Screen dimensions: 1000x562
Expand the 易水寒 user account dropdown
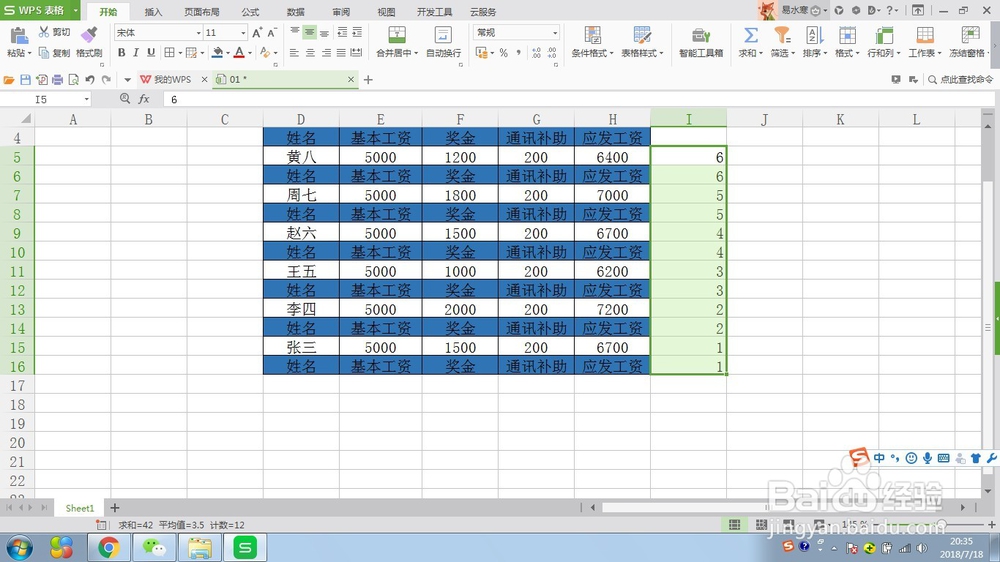coord(825,10)
